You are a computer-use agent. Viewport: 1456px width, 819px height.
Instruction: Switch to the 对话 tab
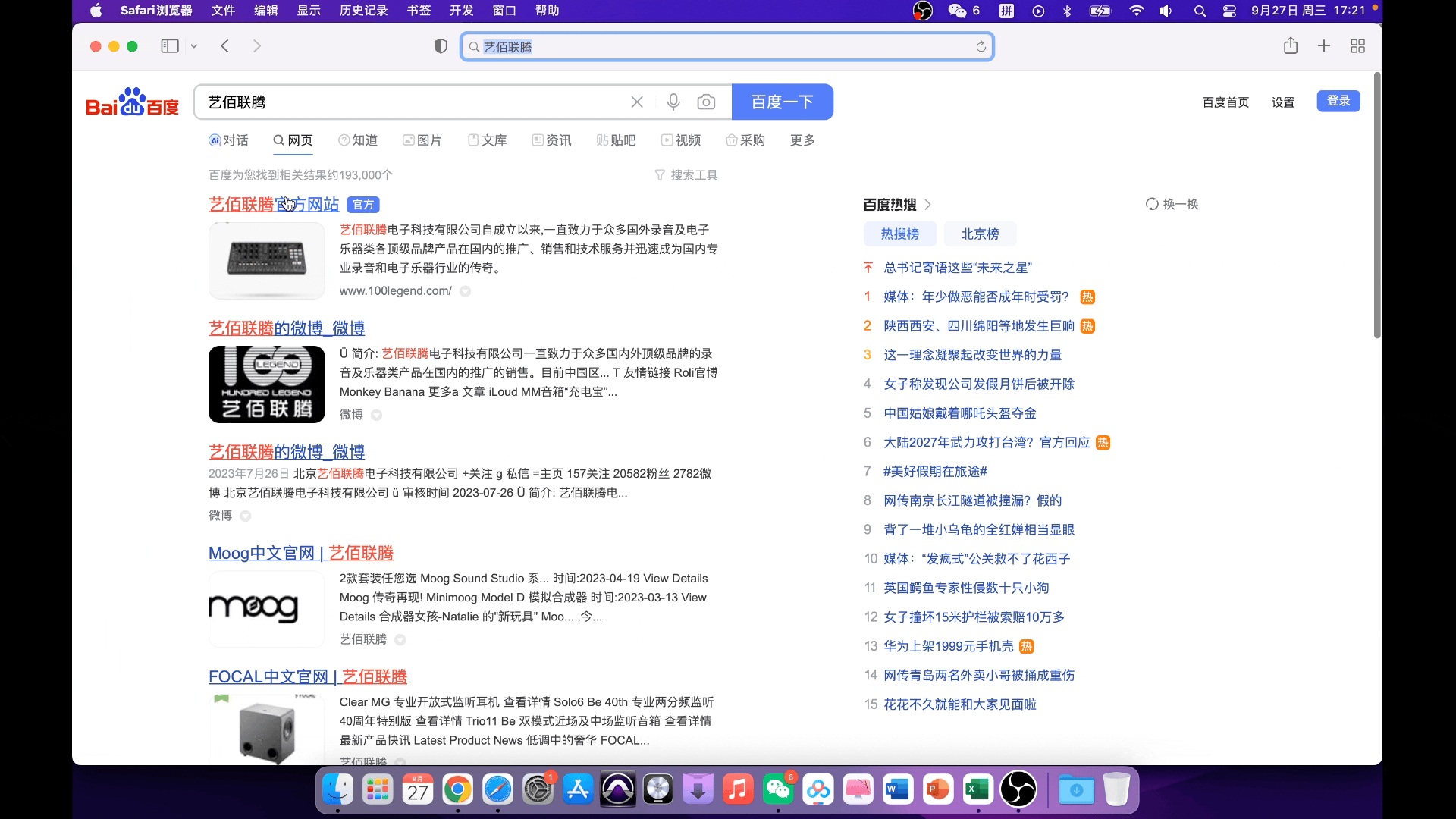point(228,140)
